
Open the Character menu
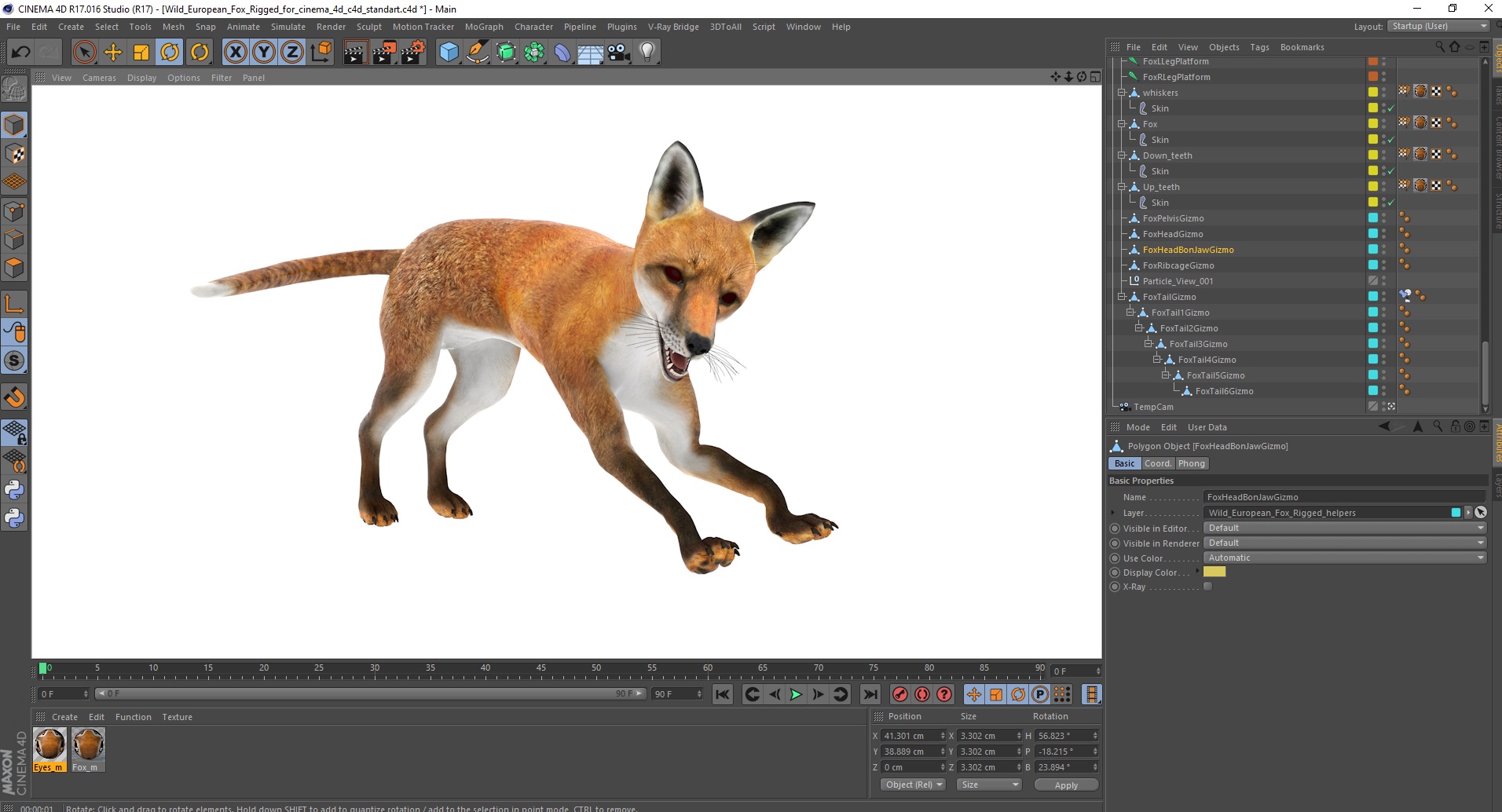[533, 27]
